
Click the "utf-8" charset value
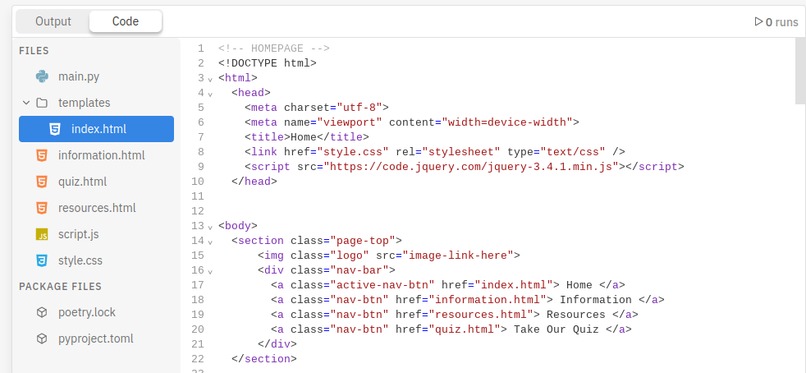pyautogui.click(x=359, y=108)
